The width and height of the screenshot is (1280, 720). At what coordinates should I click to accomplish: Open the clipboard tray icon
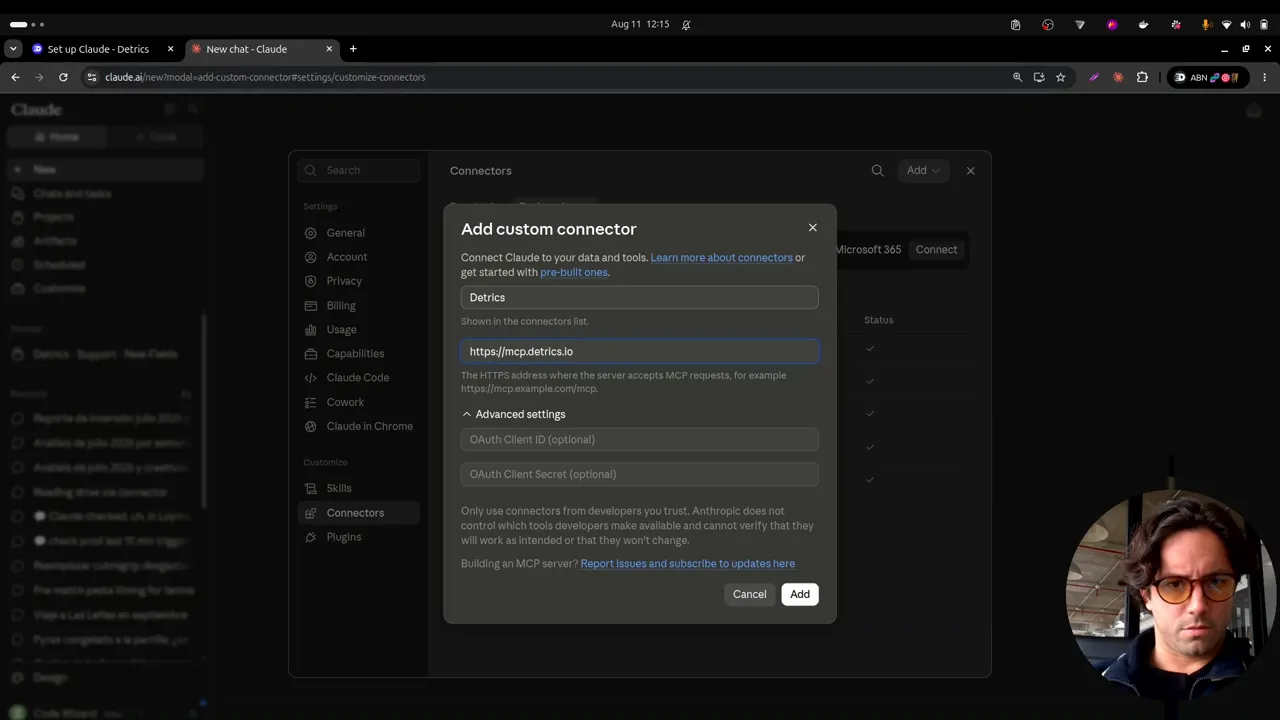(x=1015, y=24)
